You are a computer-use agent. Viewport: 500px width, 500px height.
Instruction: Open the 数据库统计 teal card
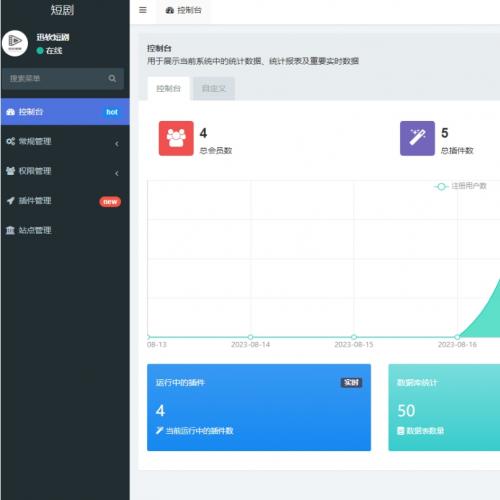[x=444, y=407]
